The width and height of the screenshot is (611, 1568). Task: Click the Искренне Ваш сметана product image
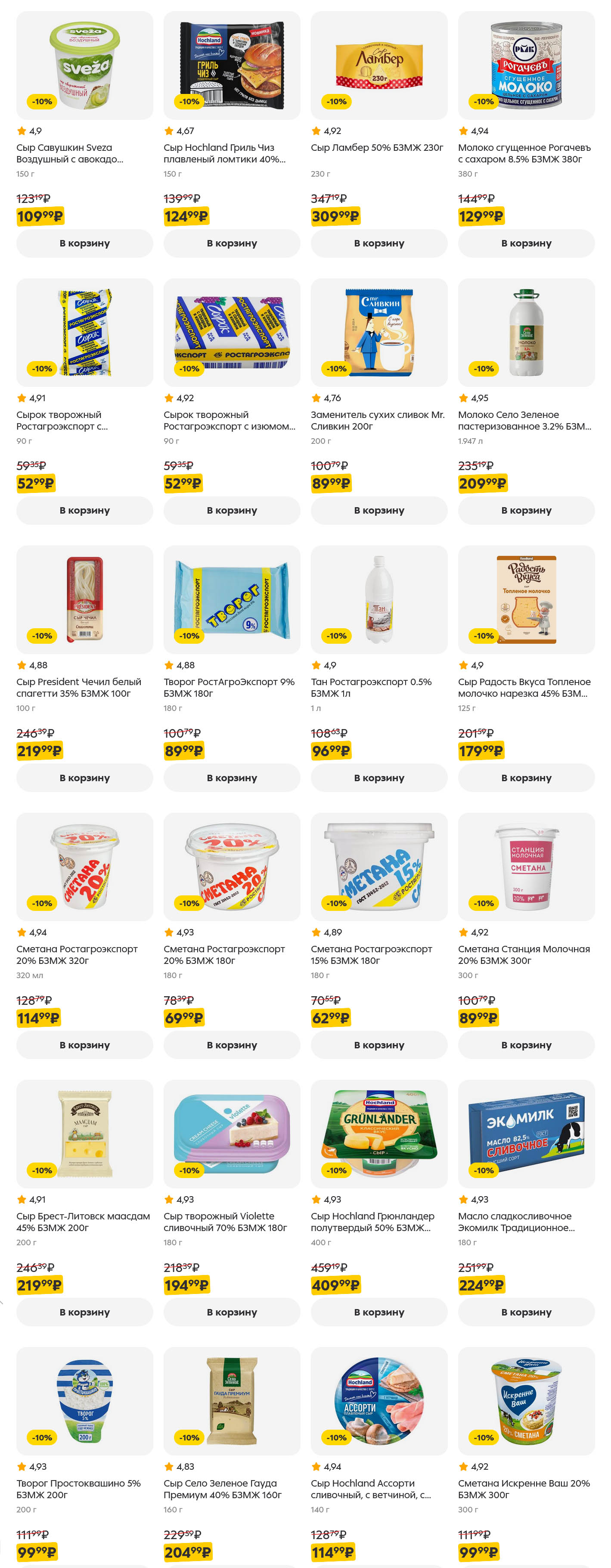coord(526,1401)
